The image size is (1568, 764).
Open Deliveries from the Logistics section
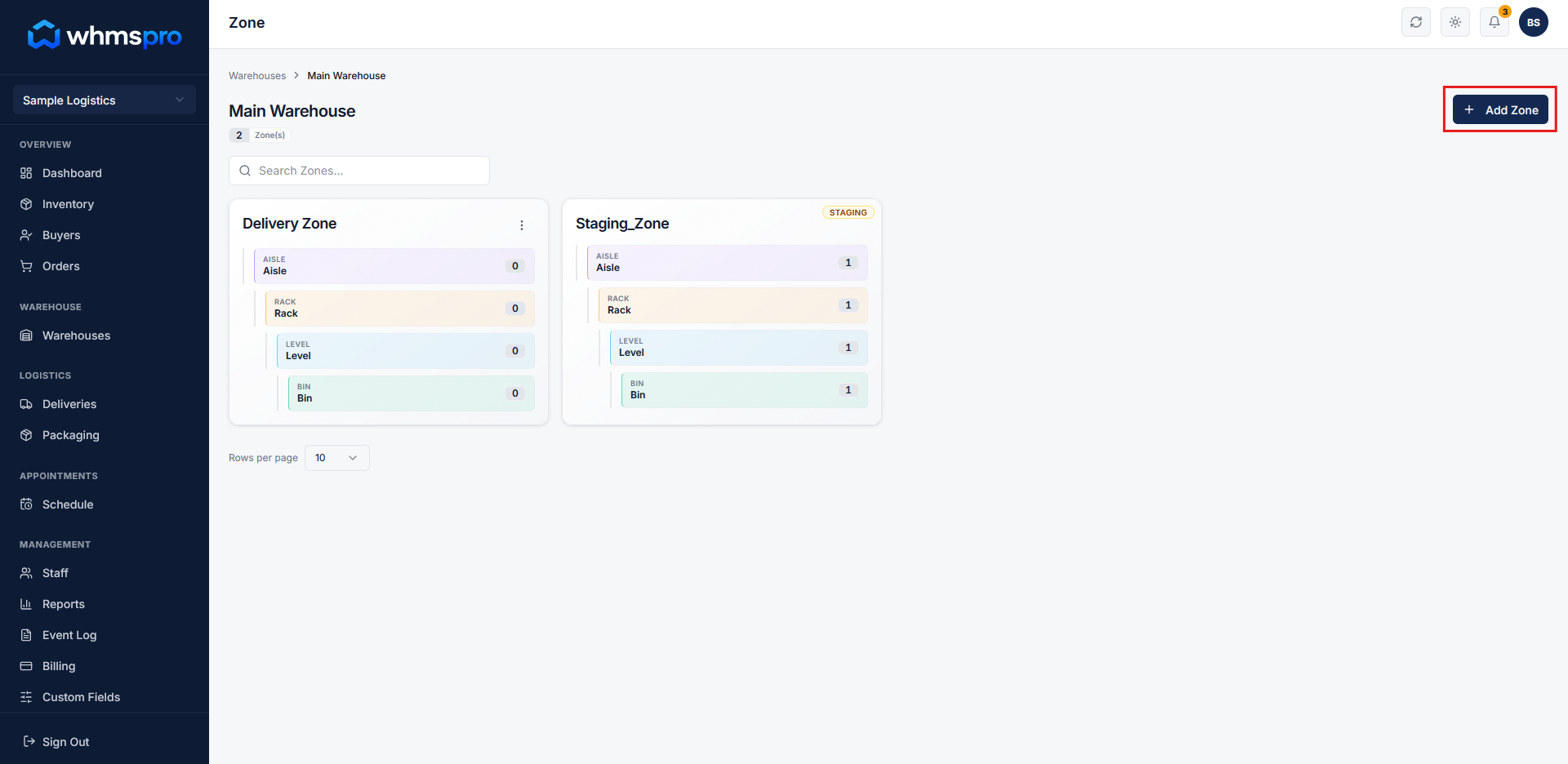[69, 404]
